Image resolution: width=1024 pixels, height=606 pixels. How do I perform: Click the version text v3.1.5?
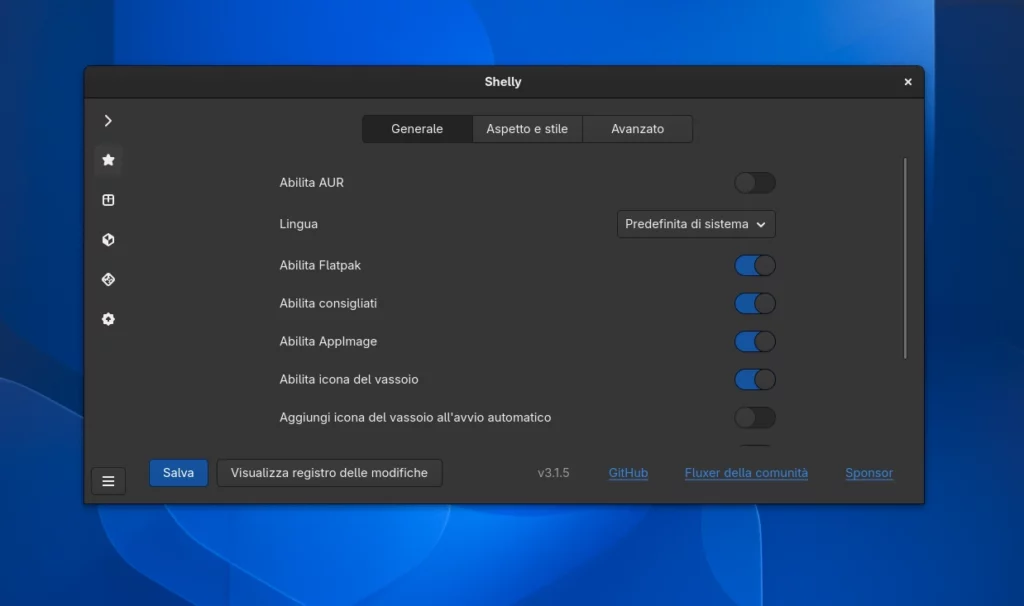click(x=553, y=473)
